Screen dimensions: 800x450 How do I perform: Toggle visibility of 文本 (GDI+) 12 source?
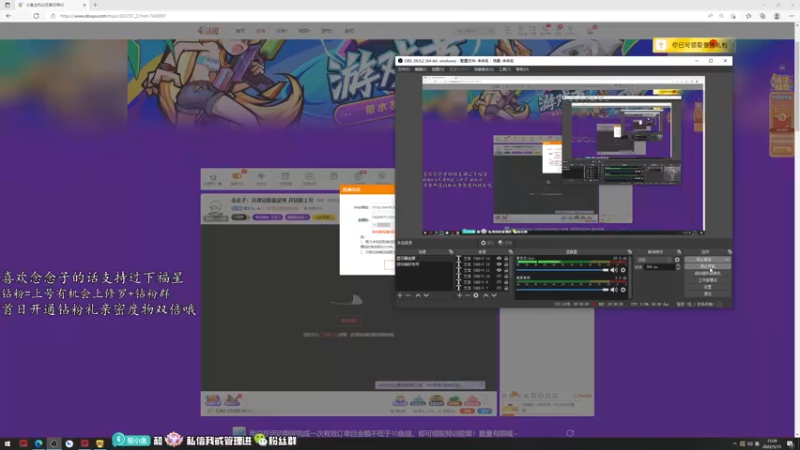(x=499, y=264)
